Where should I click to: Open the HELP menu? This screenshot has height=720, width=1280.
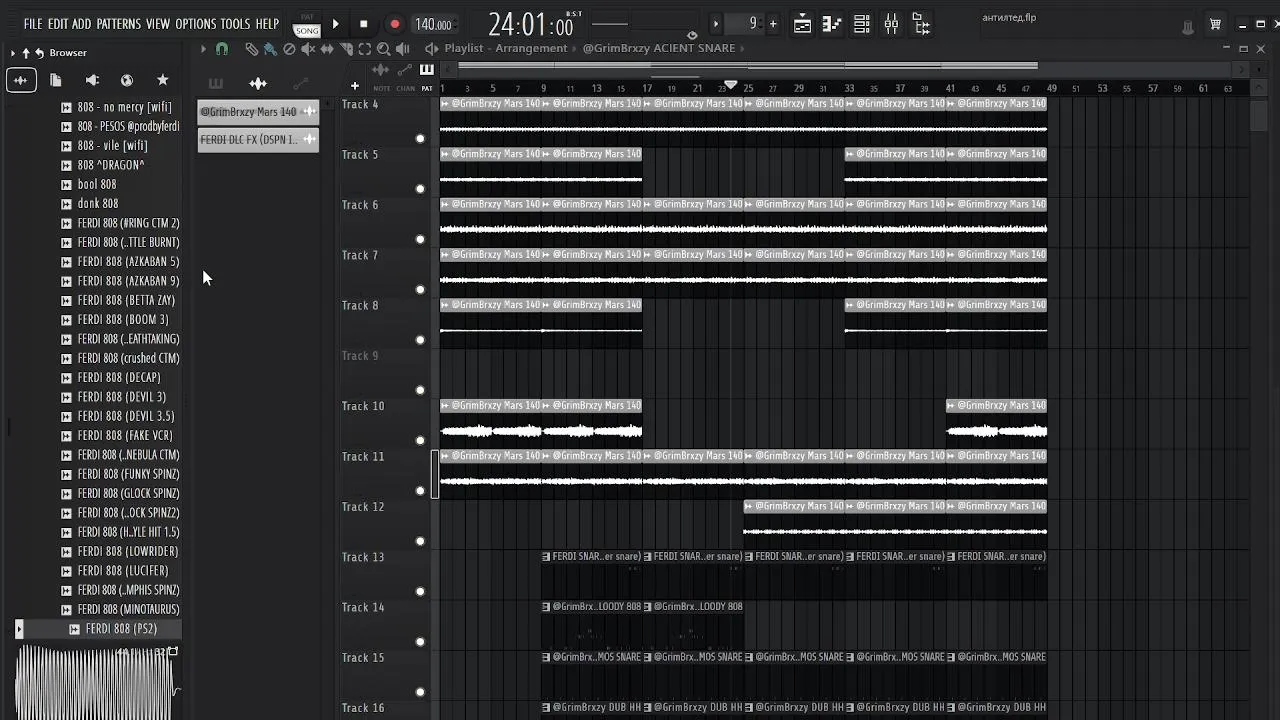[x=267, y=24]
